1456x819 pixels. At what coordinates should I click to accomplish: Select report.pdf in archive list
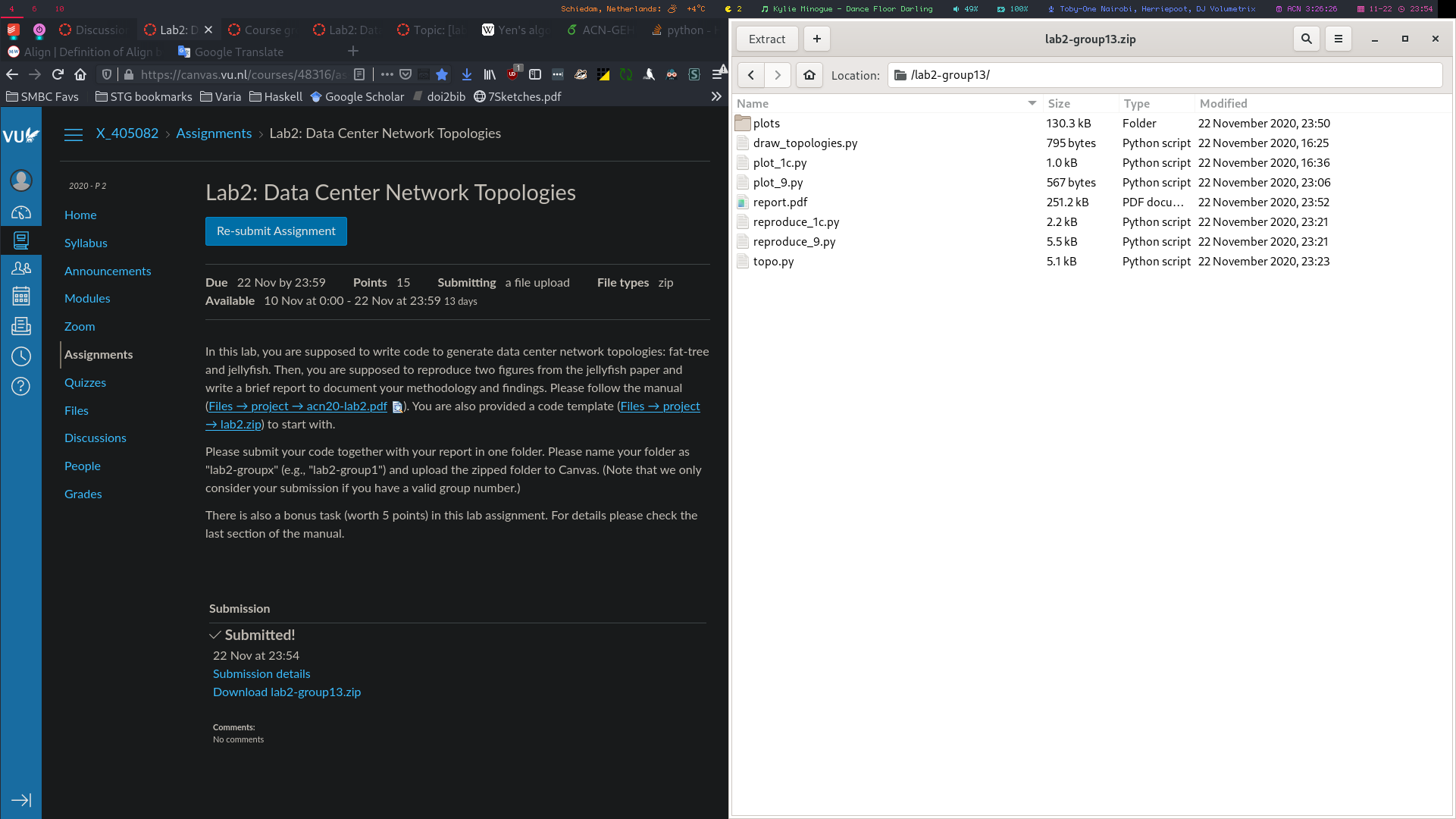(x=780, y=202)
